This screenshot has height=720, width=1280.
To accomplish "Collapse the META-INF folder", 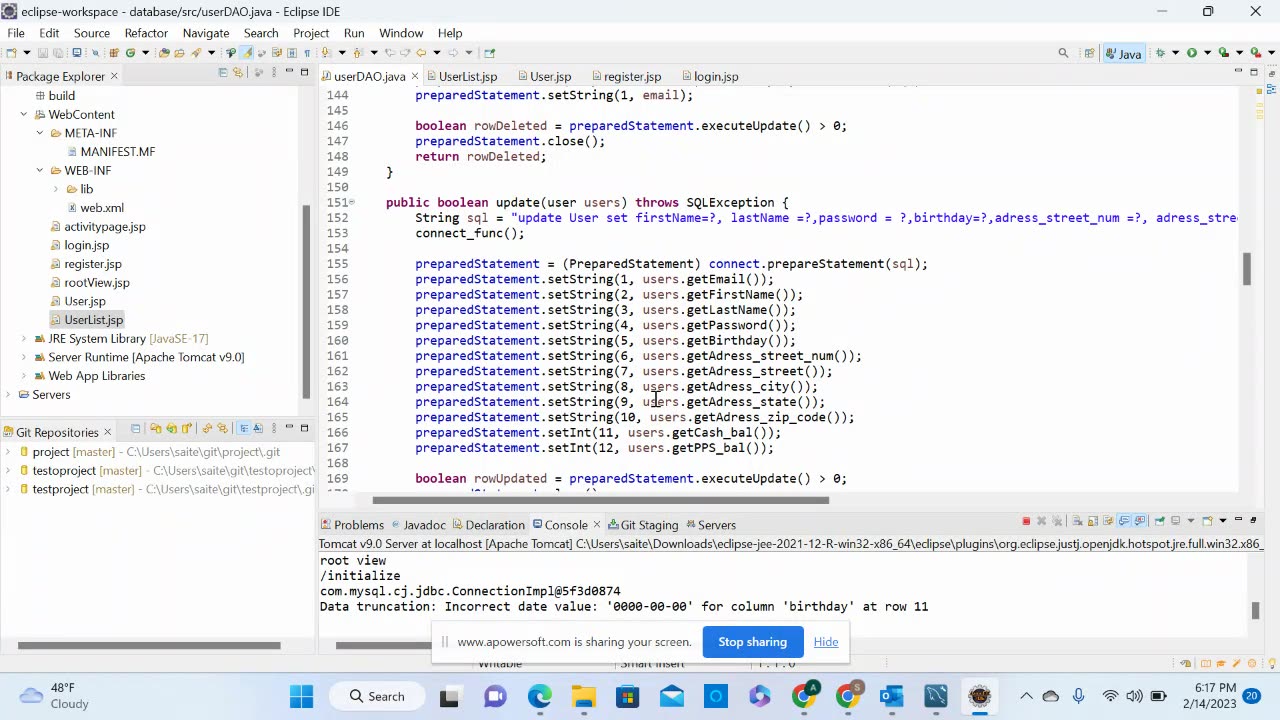I will (40, 133).
